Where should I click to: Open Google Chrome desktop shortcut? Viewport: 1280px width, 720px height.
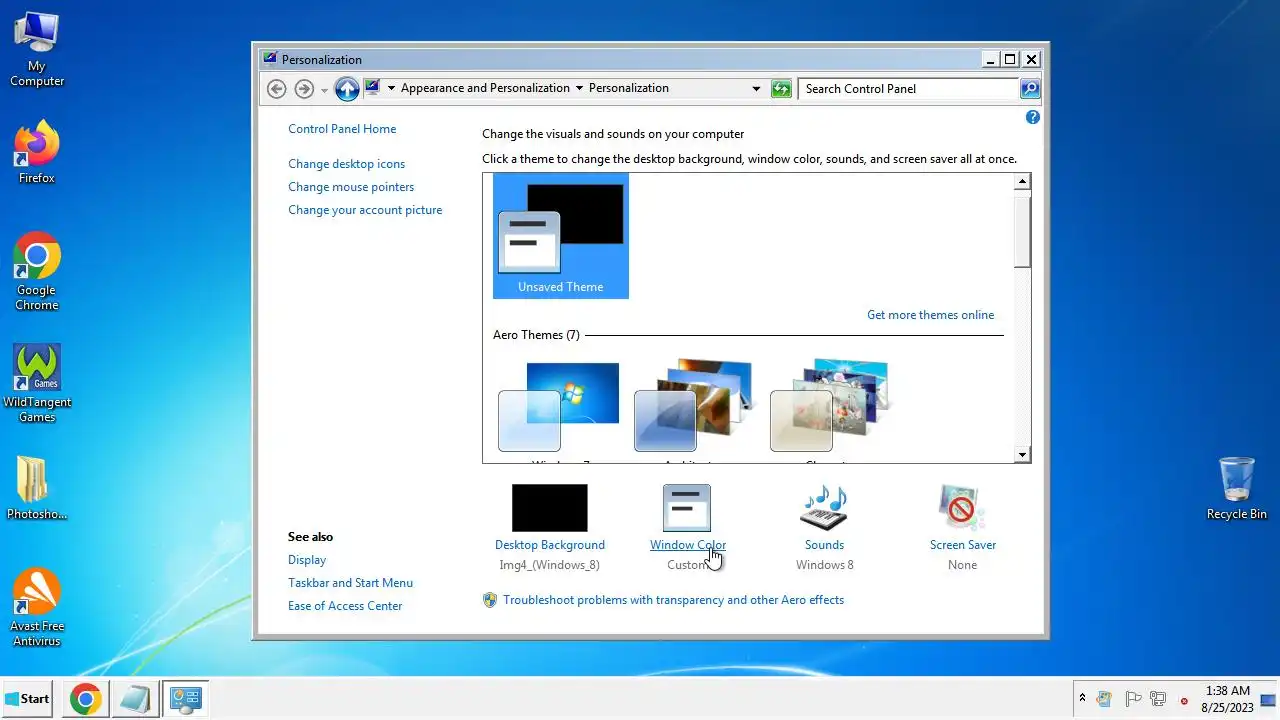pos(37,272)
